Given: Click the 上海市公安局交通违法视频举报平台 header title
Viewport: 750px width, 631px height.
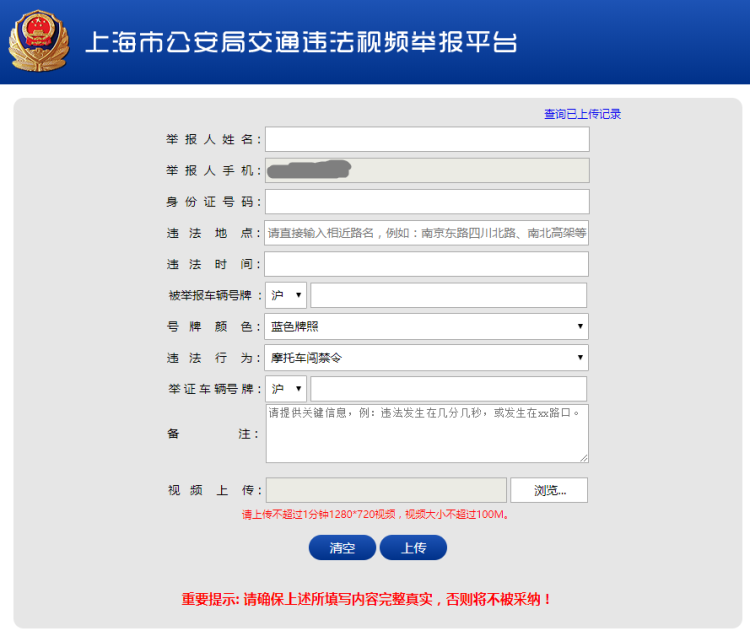Looking at the screenshot, I should coord(302,43).
